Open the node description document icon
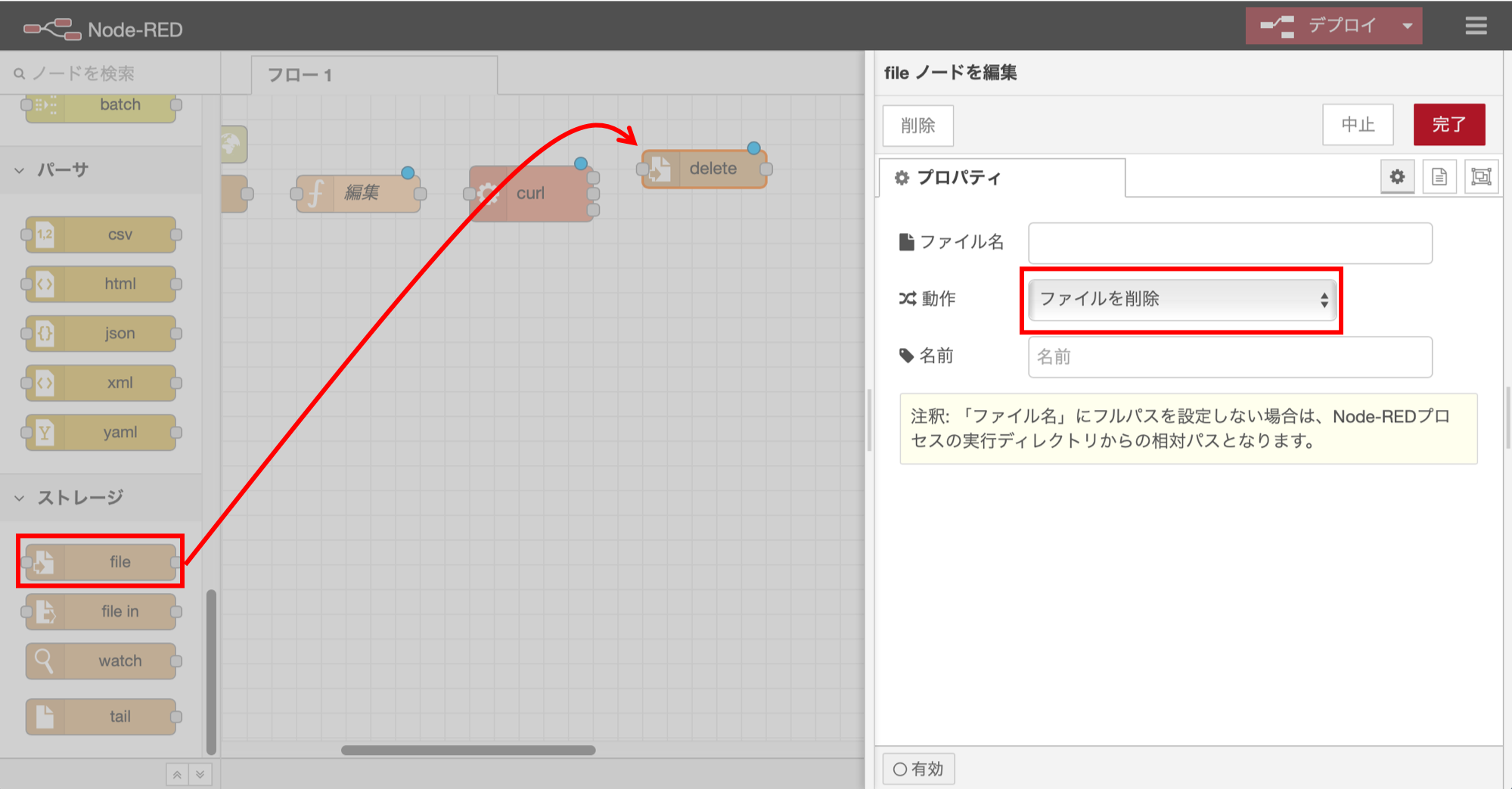 pyautogui.click(x=1439, y=176)
